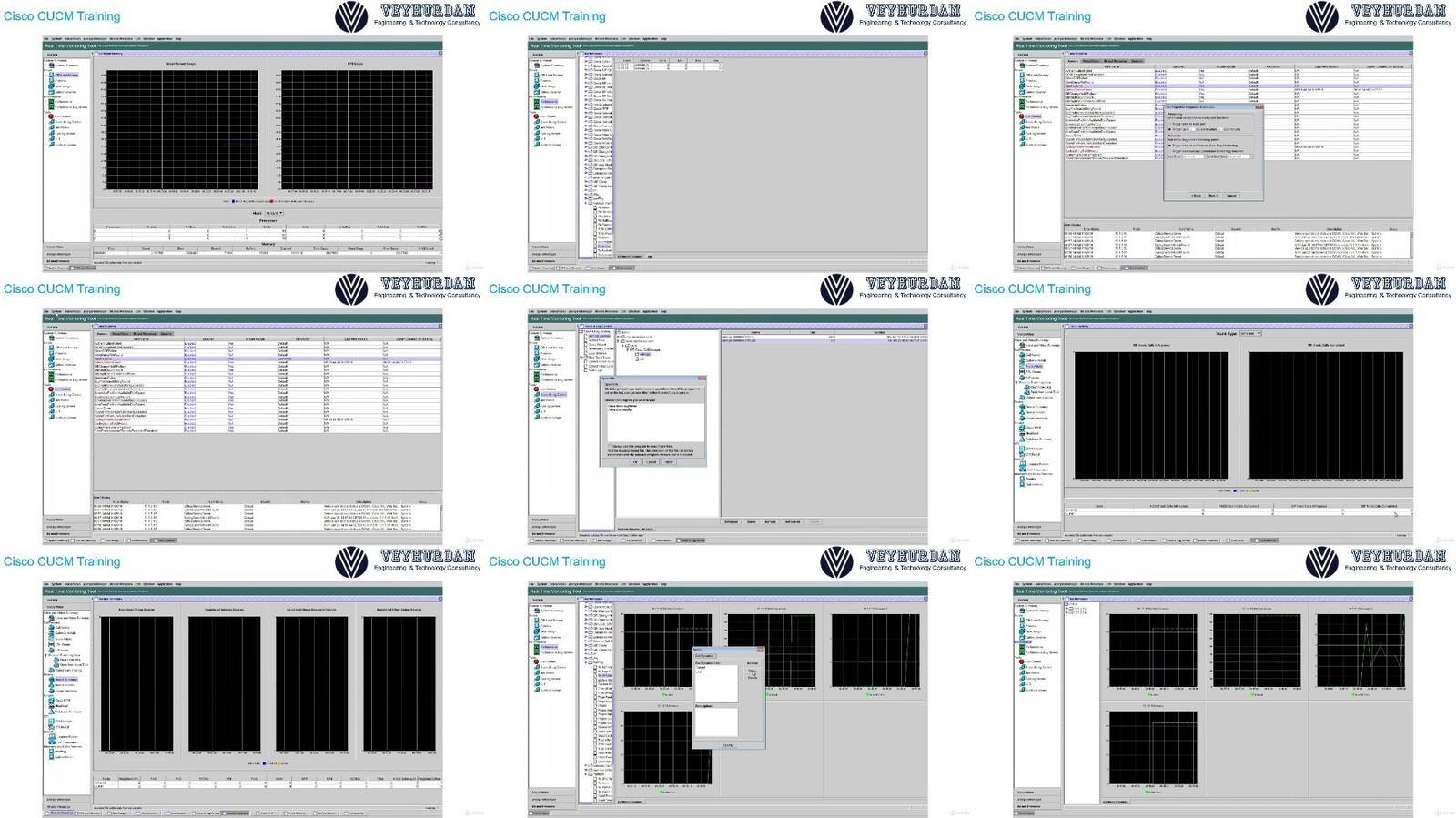1456x818 pixels.
Task: Click Performance icon in the counter tree frame
Action: 537,101
